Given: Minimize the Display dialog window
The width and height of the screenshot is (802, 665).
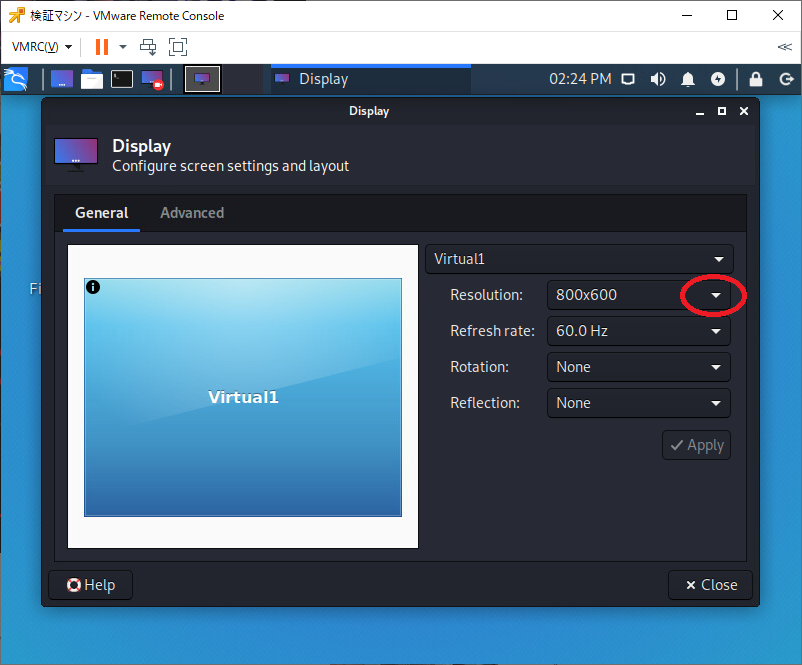Looking at the screenshot, I should (x=700, y=112).
